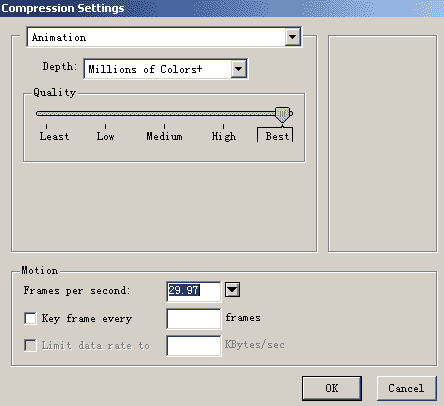
Task: Expand the Depth dropdown arrow
Action: [x=238, y=69]
